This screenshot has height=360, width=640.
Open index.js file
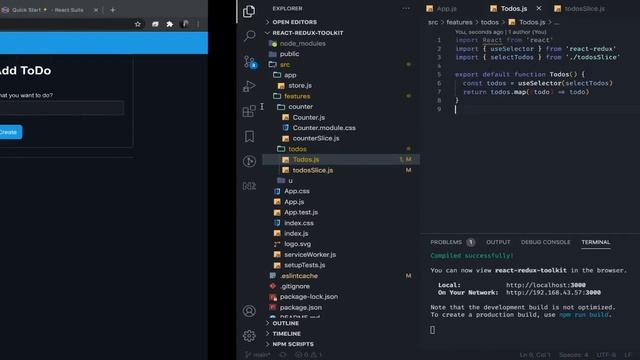[x=296, y=233]
